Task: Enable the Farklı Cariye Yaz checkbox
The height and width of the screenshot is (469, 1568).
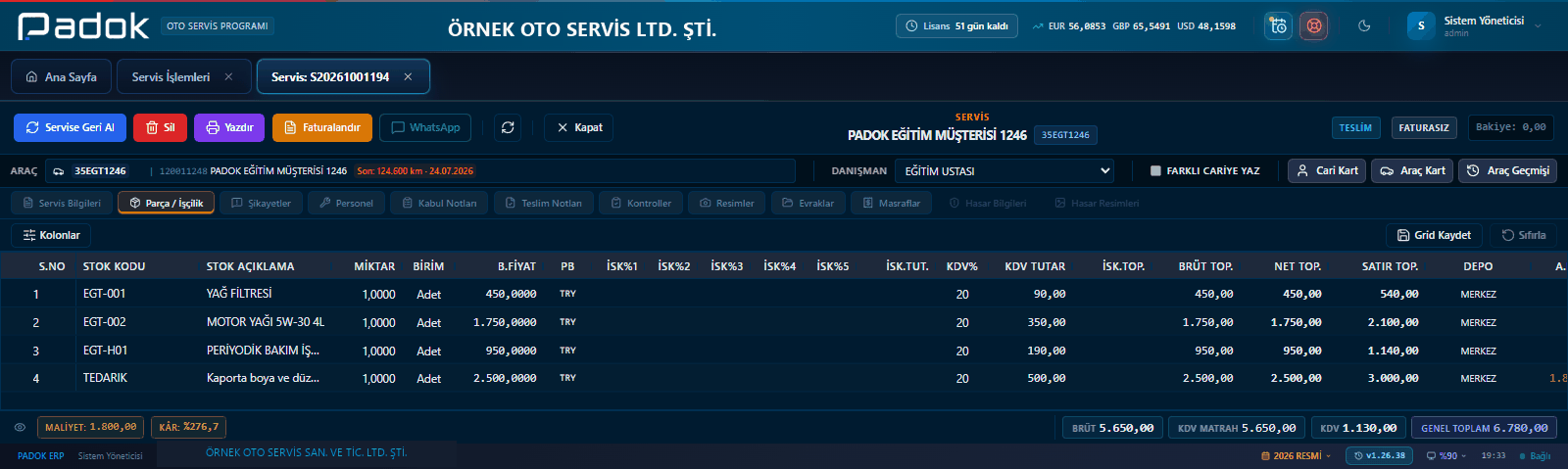Action: (x=1155, y=170)
